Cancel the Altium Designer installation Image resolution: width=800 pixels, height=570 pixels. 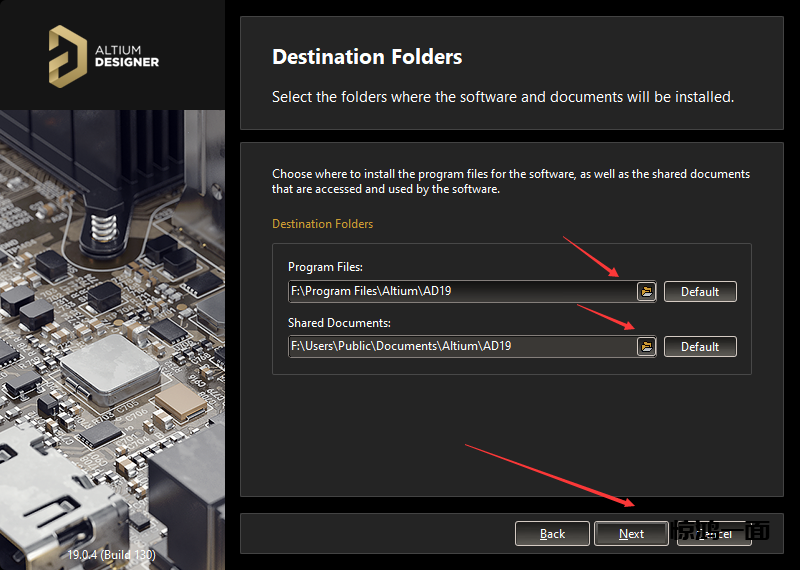click(x=714, y=534)
